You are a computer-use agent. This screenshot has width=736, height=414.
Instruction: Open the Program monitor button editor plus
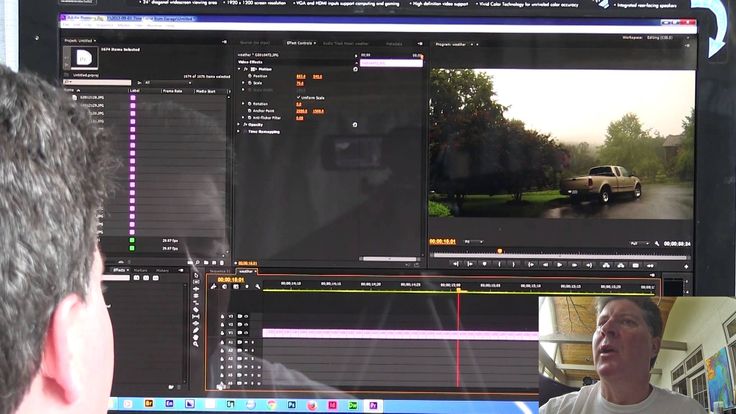(686, 266)
